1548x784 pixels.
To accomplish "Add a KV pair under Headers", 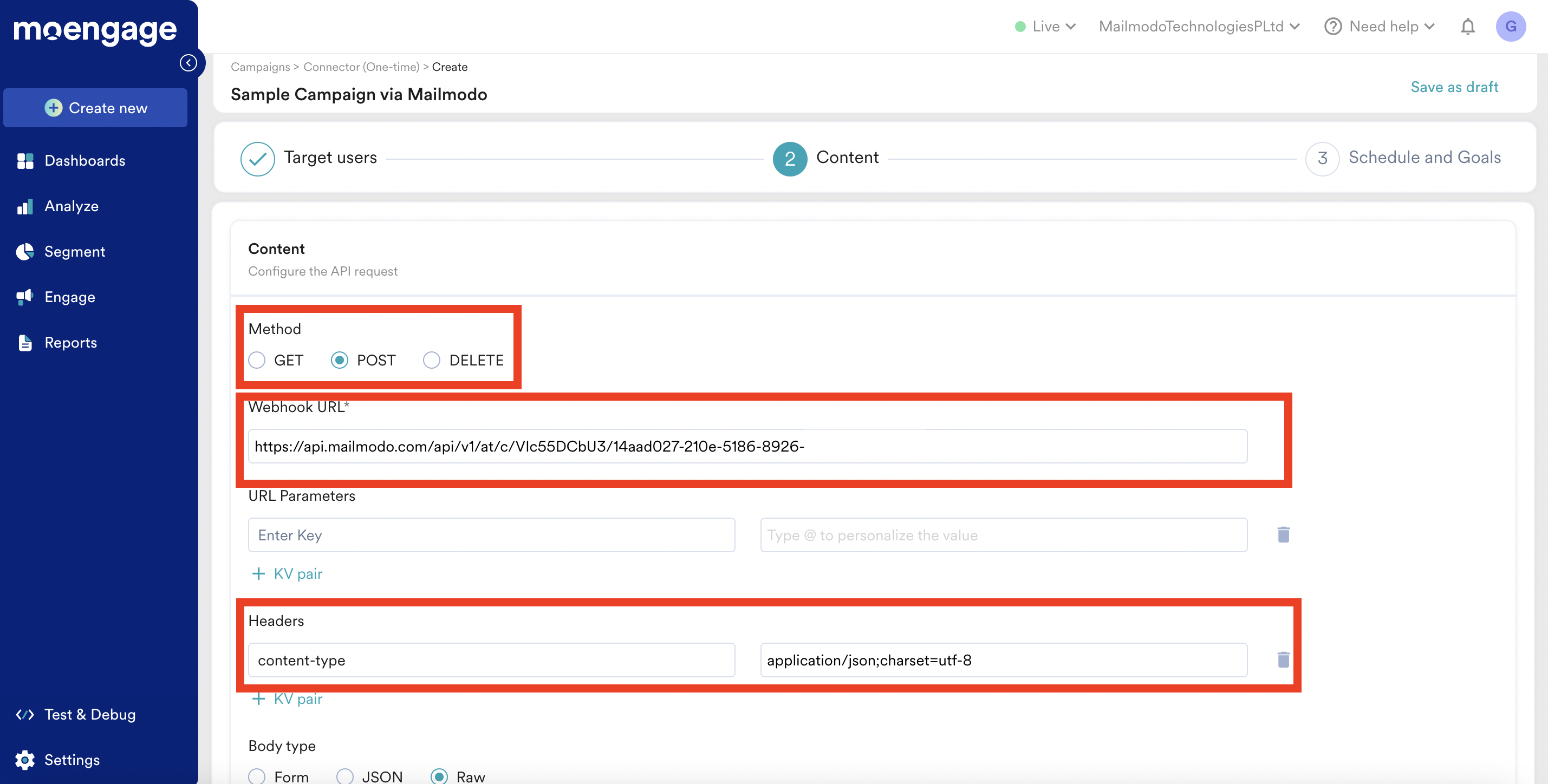I will pyautogui.click(x=287, y=698).
